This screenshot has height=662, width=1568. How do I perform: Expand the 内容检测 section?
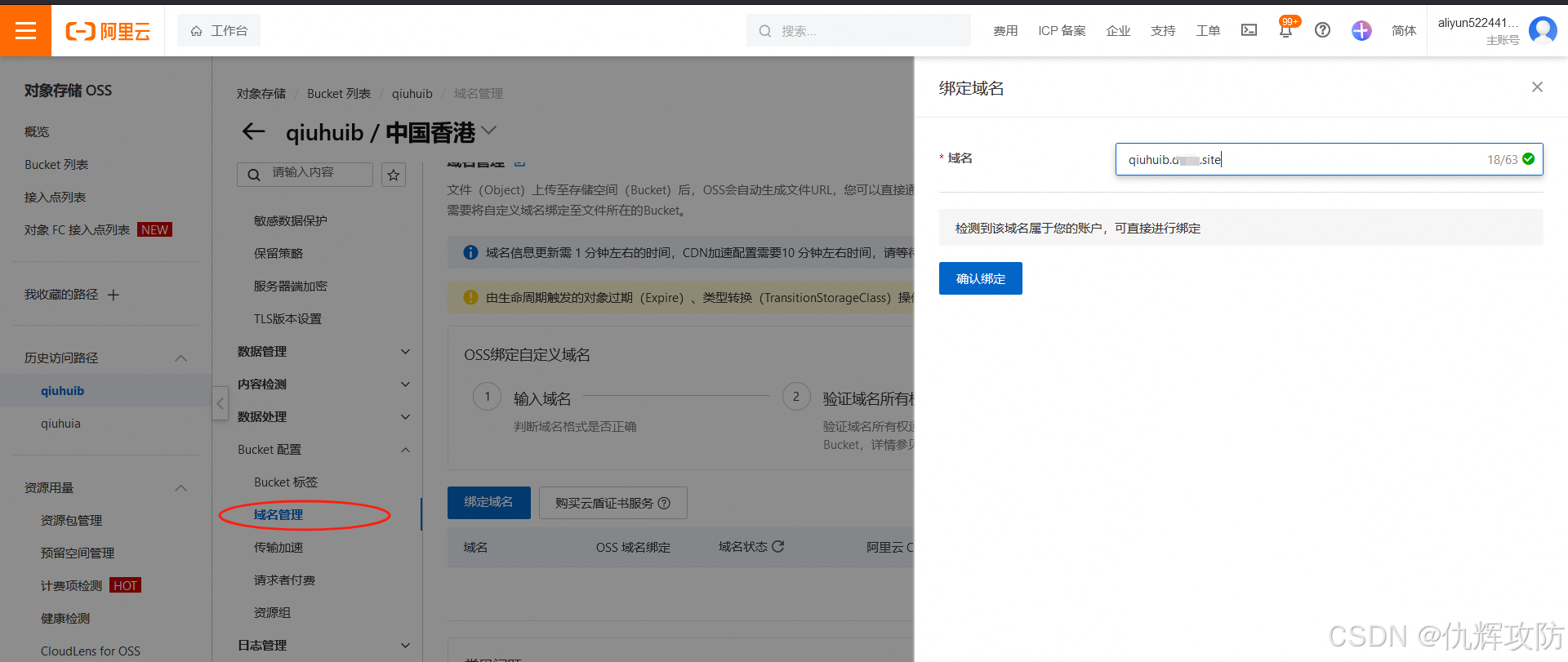(x=323, y=384)
